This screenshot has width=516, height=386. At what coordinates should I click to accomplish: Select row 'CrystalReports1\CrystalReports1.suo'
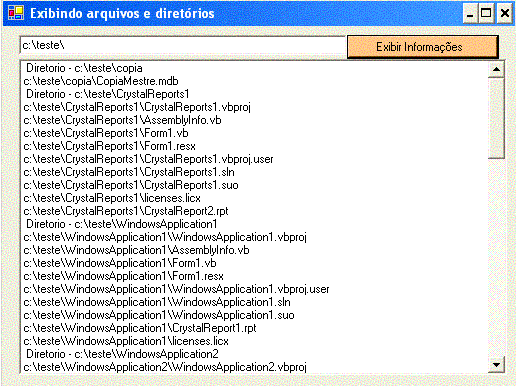pos(255,185)
